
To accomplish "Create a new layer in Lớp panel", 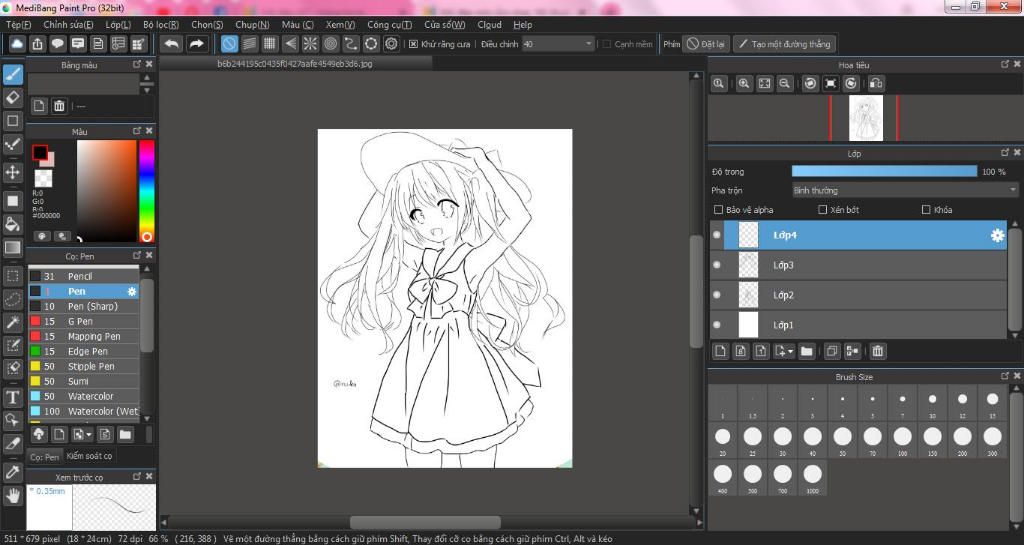I will click(x=720, y=351).
